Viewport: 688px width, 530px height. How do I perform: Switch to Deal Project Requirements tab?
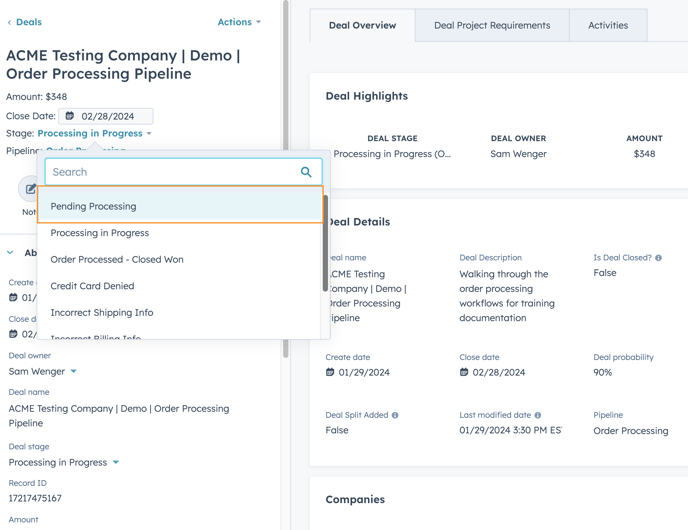pyautogui.click(x=492, y=25)
